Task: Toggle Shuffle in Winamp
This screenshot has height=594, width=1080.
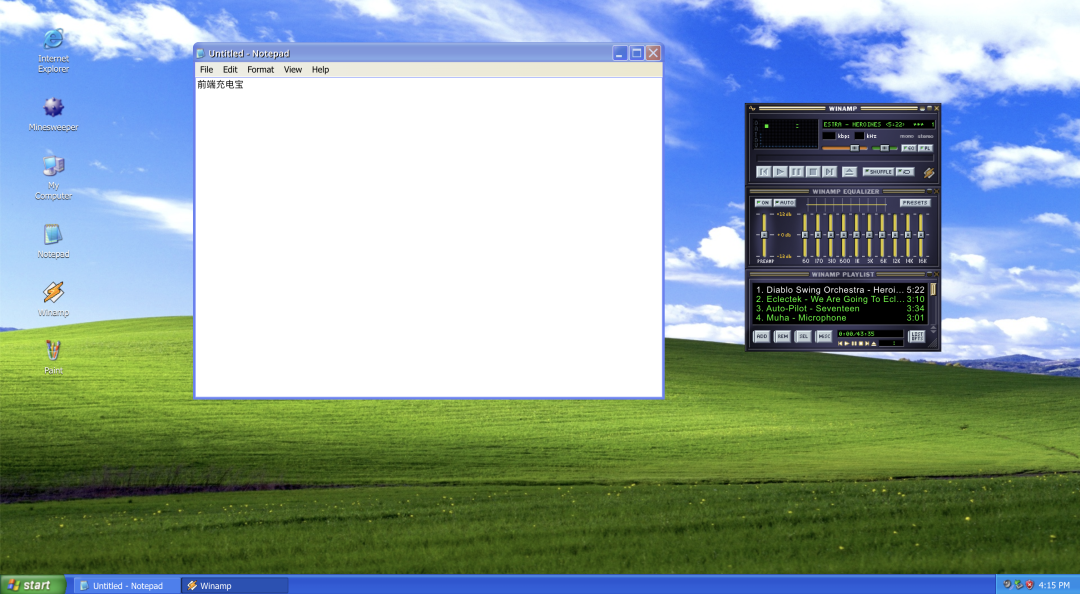Action: 878,172
